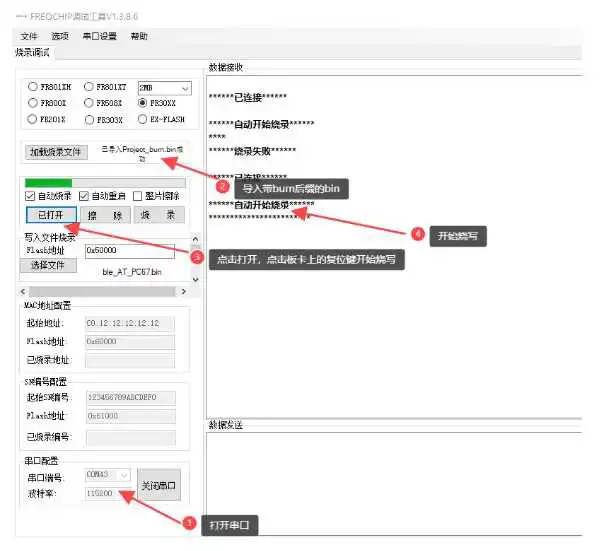604x551 pixels.
Task: Click the up arrow of the vertical scrollbar
Action: [195, 238]
